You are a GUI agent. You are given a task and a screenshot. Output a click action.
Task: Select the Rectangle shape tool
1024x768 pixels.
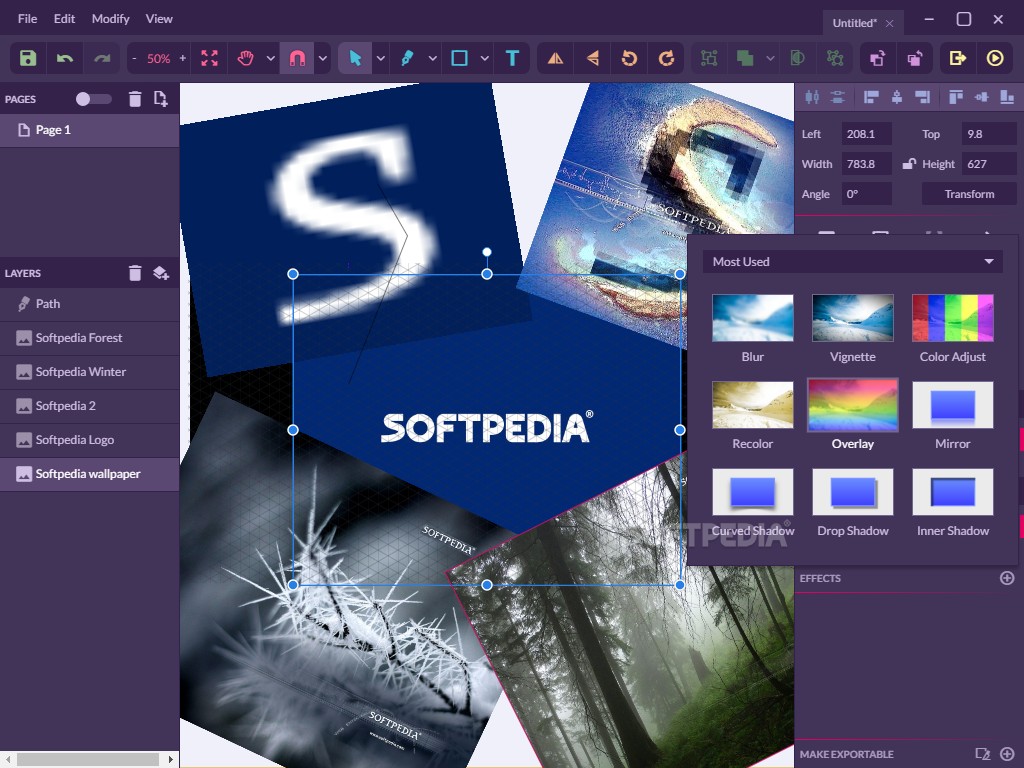pyautogui.click(x=459, y=58)
